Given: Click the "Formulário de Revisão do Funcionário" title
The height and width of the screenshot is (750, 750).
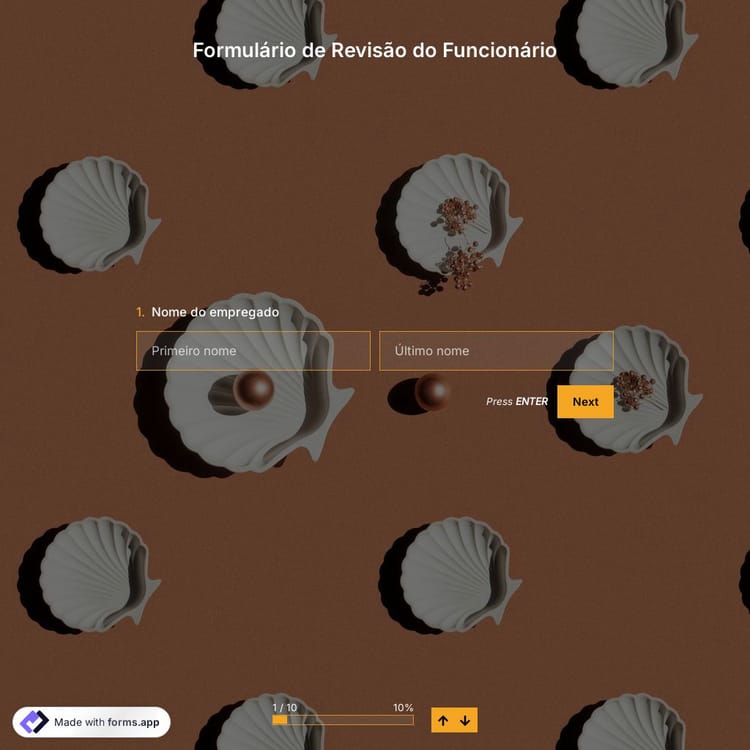Looking at the screenshot, I should 375,50.
